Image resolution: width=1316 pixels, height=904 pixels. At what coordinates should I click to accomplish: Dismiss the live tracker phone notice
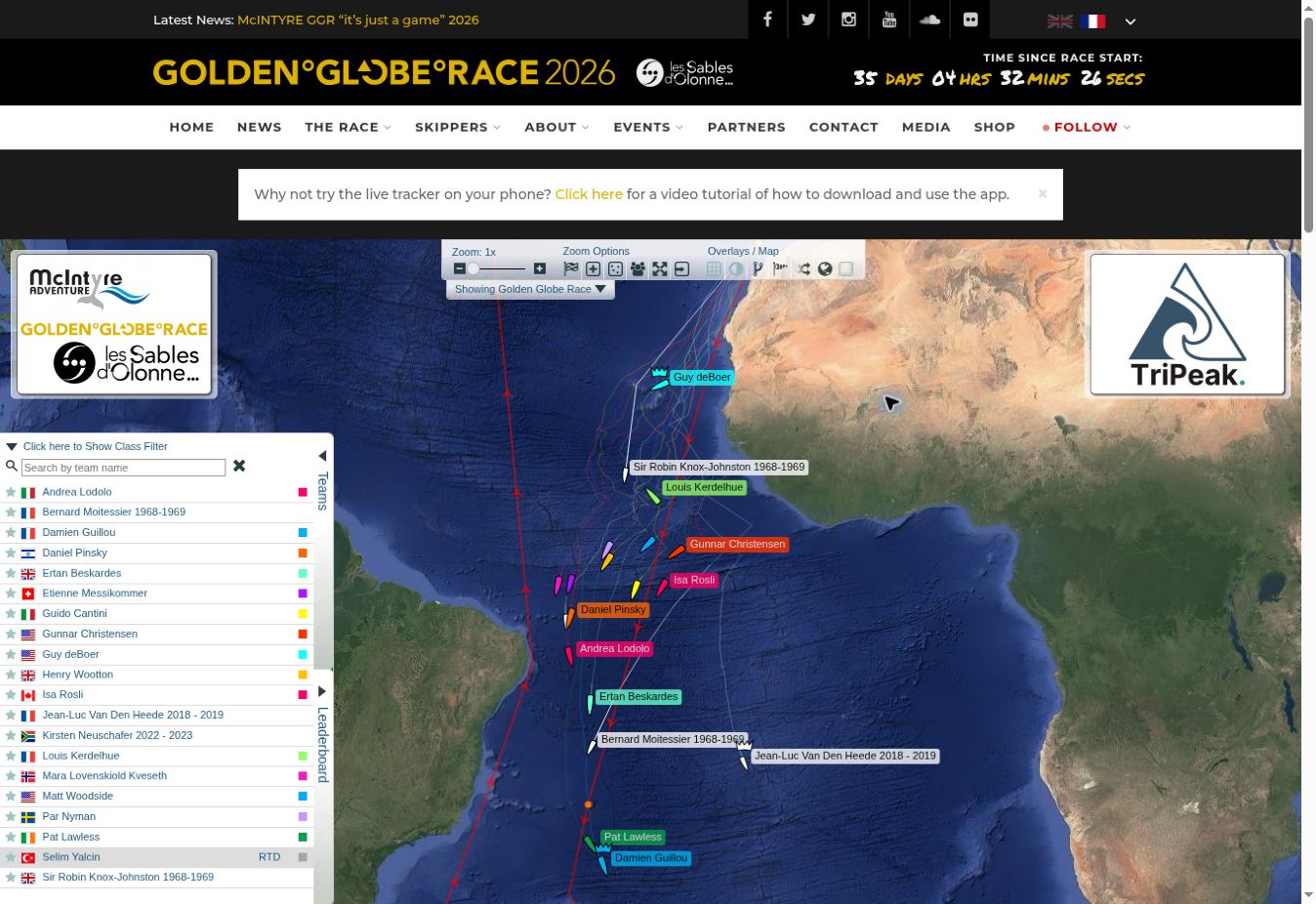(x=1043, y=193)
